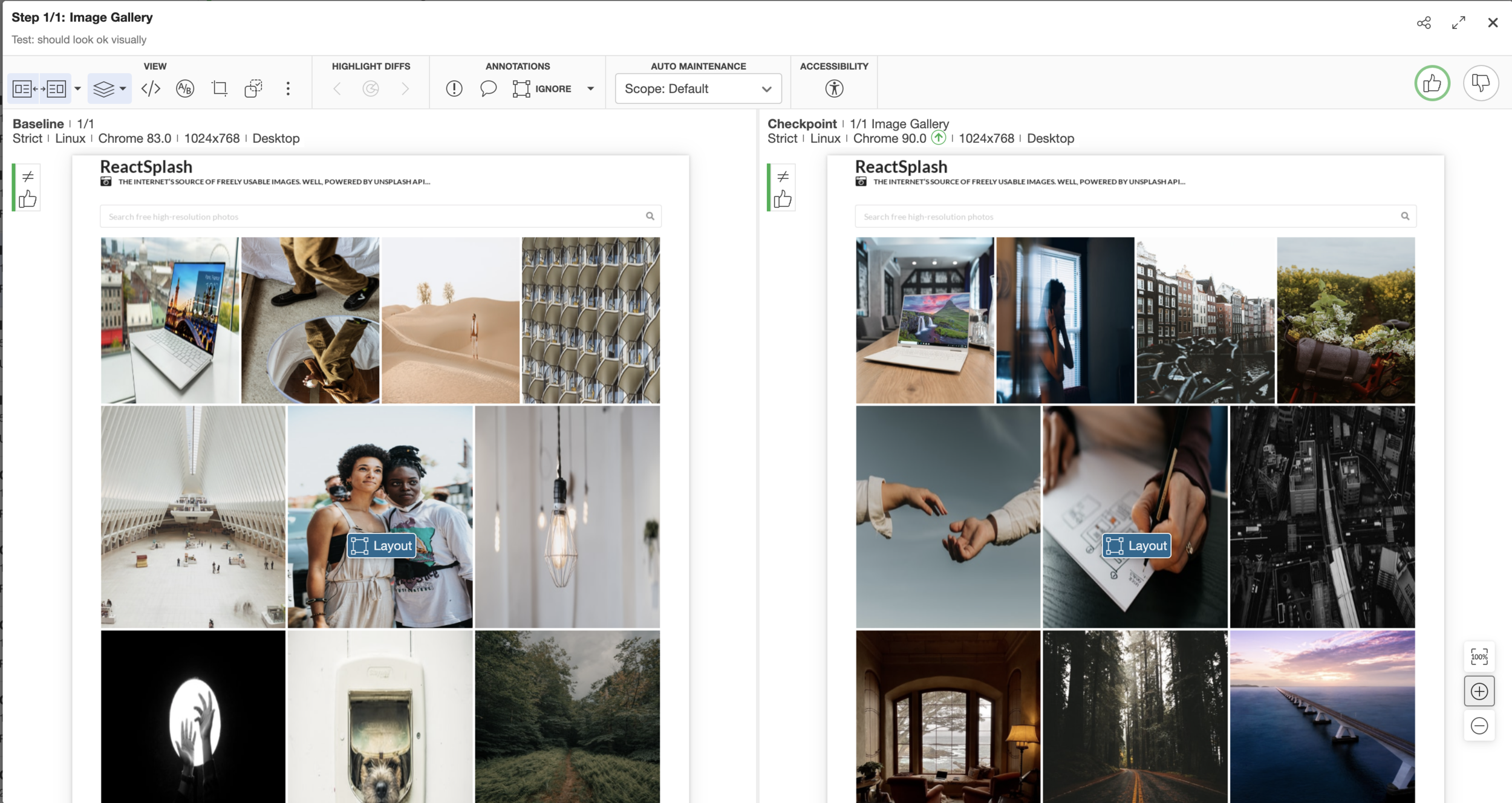Open the three-dot more view options
Viewport: 1512px width, 803px height.
(x=288, y=89)
